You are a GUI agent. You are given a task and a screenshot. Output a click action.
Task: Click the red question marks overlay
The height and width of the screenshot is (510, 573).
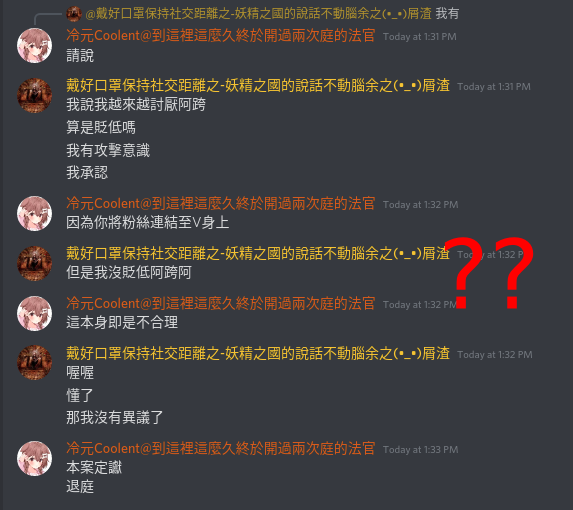[490, 273]
